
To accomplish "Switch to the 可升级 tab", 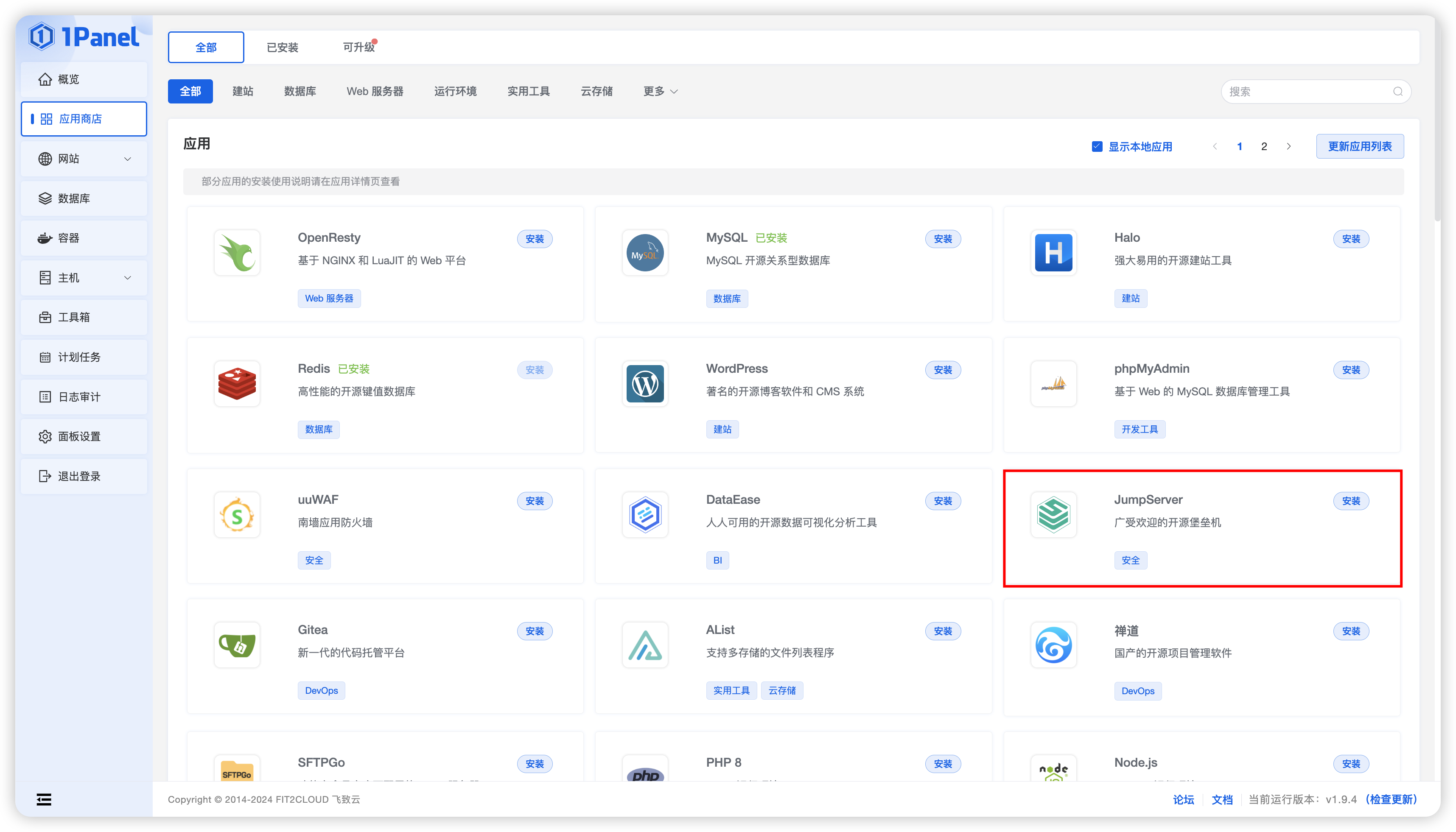I will (358, 47).
